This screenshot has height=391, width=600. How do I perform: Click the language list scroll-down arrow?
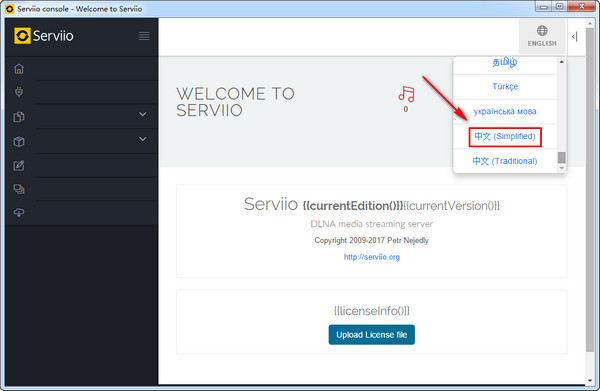pos(561,168)
